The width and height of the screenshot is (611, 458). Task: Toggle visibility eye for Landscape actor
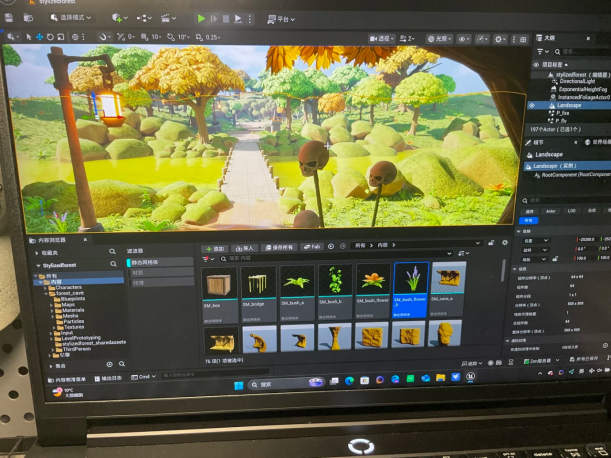pos(531,104)
